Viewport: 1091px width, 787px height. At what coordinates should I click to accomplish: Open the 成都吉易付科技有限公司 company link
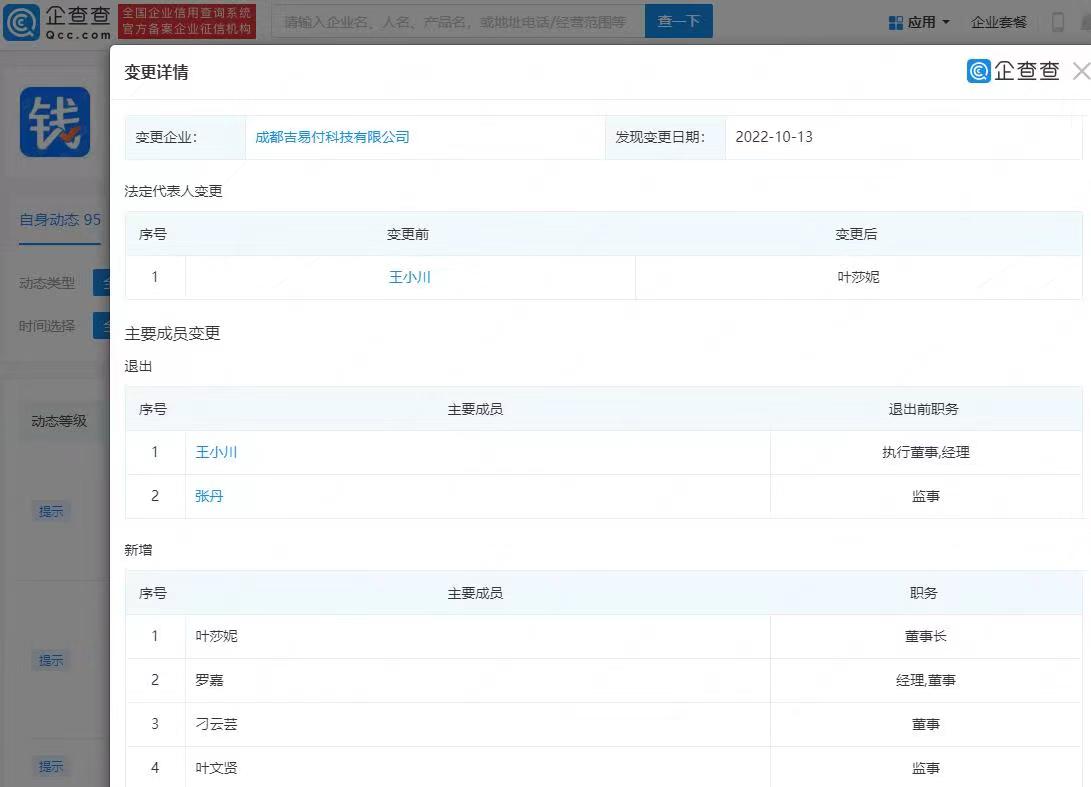point(332,137)
